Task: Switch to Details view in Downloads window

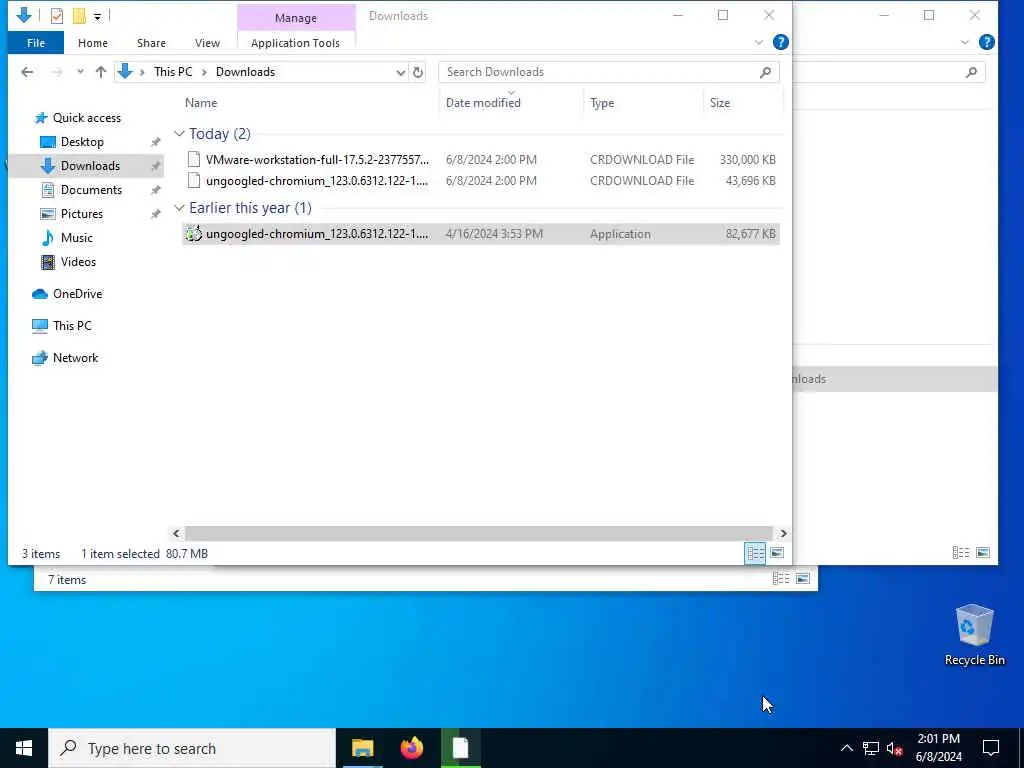Action: (x=755, y=553)
